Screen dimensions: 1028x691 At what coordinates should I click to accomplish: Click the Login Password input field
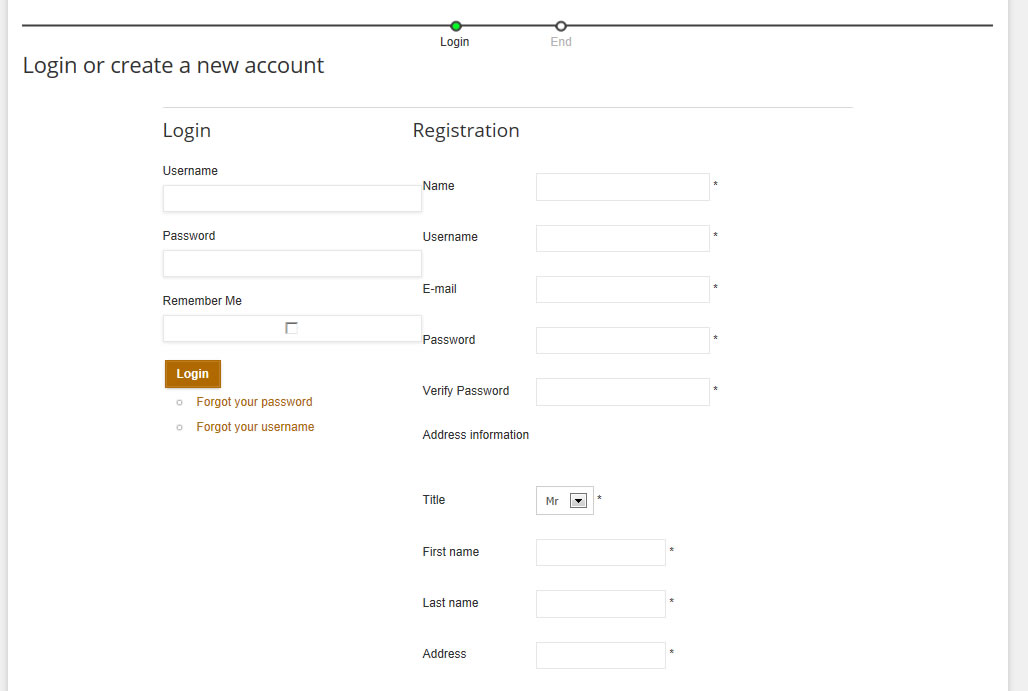[x=292, y=263]
